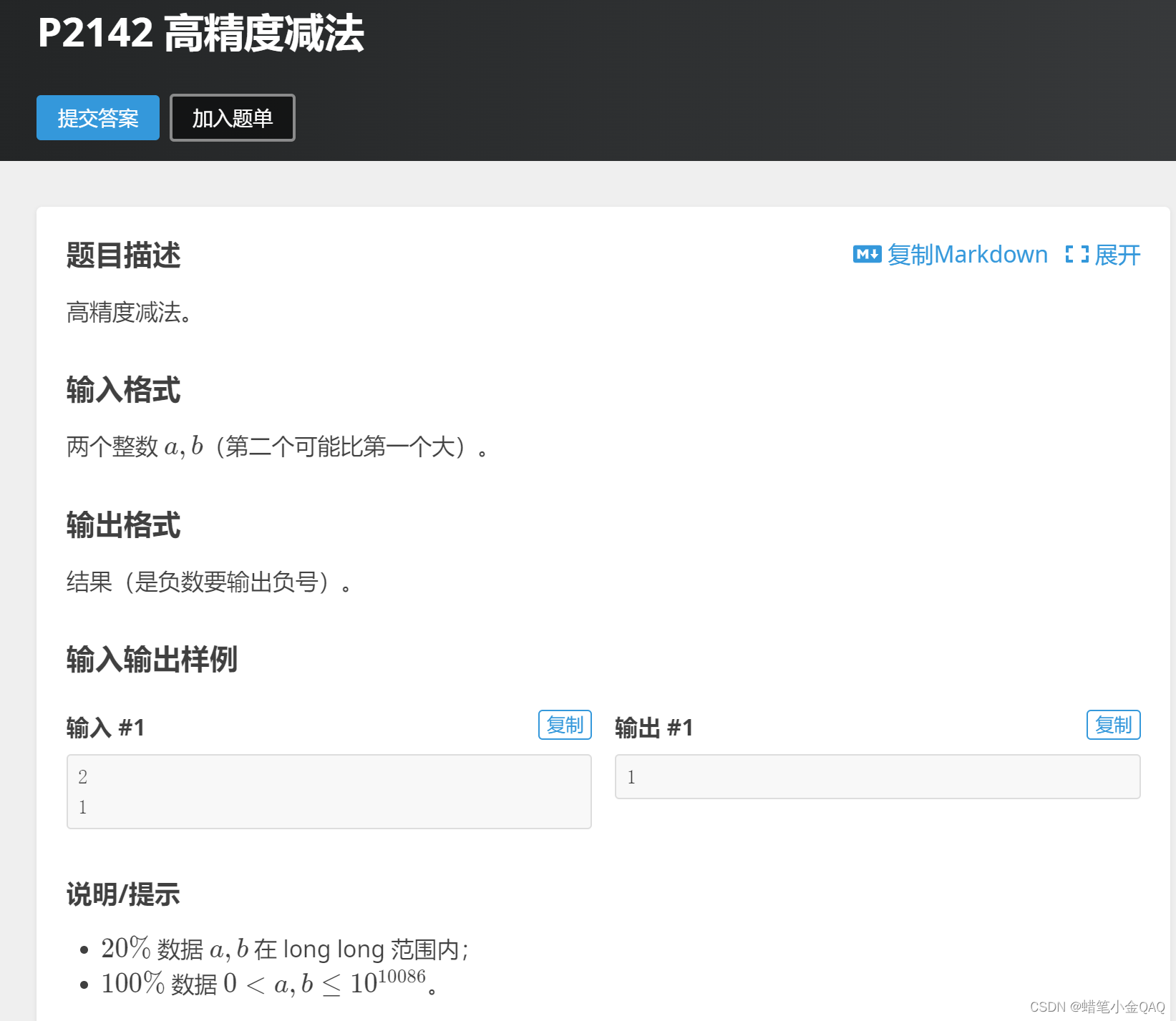The image size is (1176, 1021).
Task: Click the 输入 #1 label
Action: pyautogui.click(x=106, y=728)
